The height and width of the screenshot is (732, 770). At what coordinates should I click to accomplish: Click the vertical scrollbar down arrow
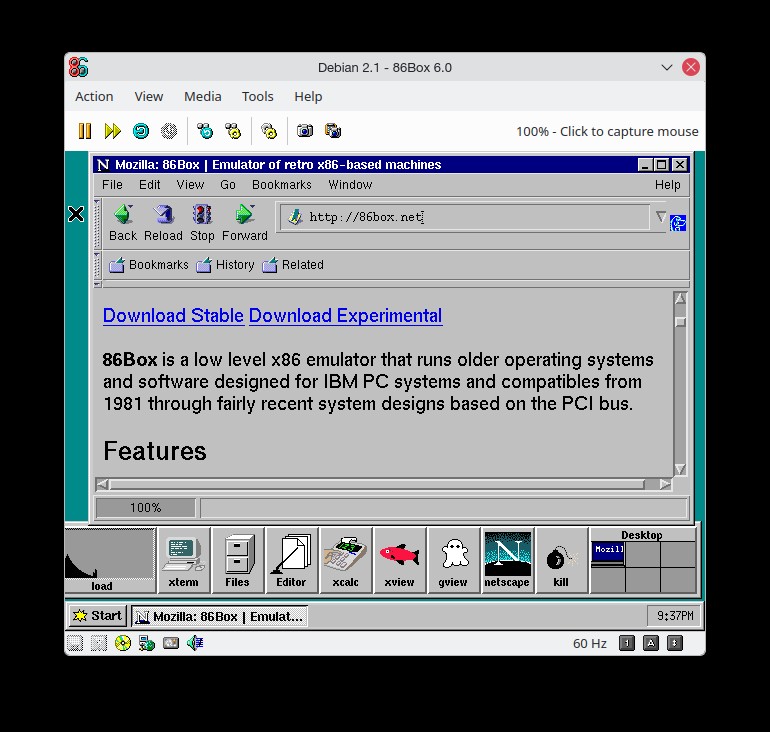(x=680, y=469)
